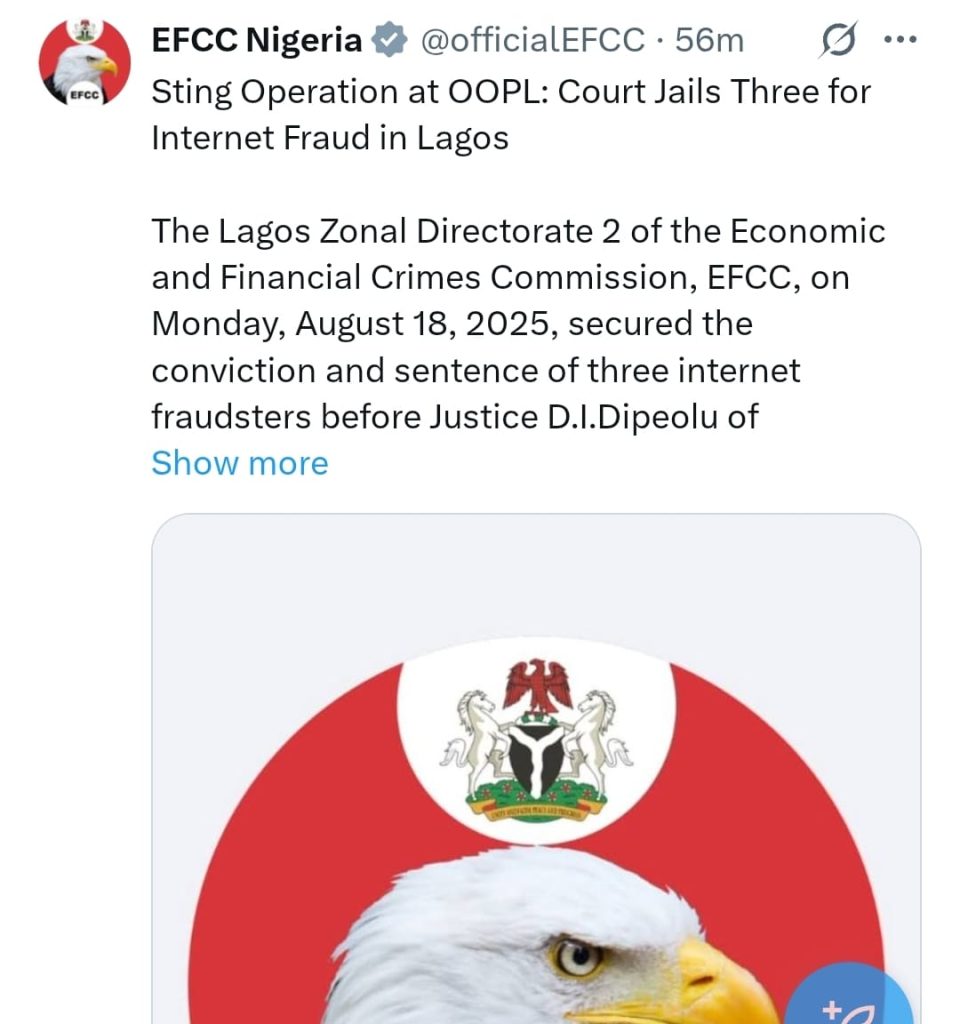Click the Nigerian coat of arms in image
960x1024 pixels.
pyautogui.click(x=536, y=740)
